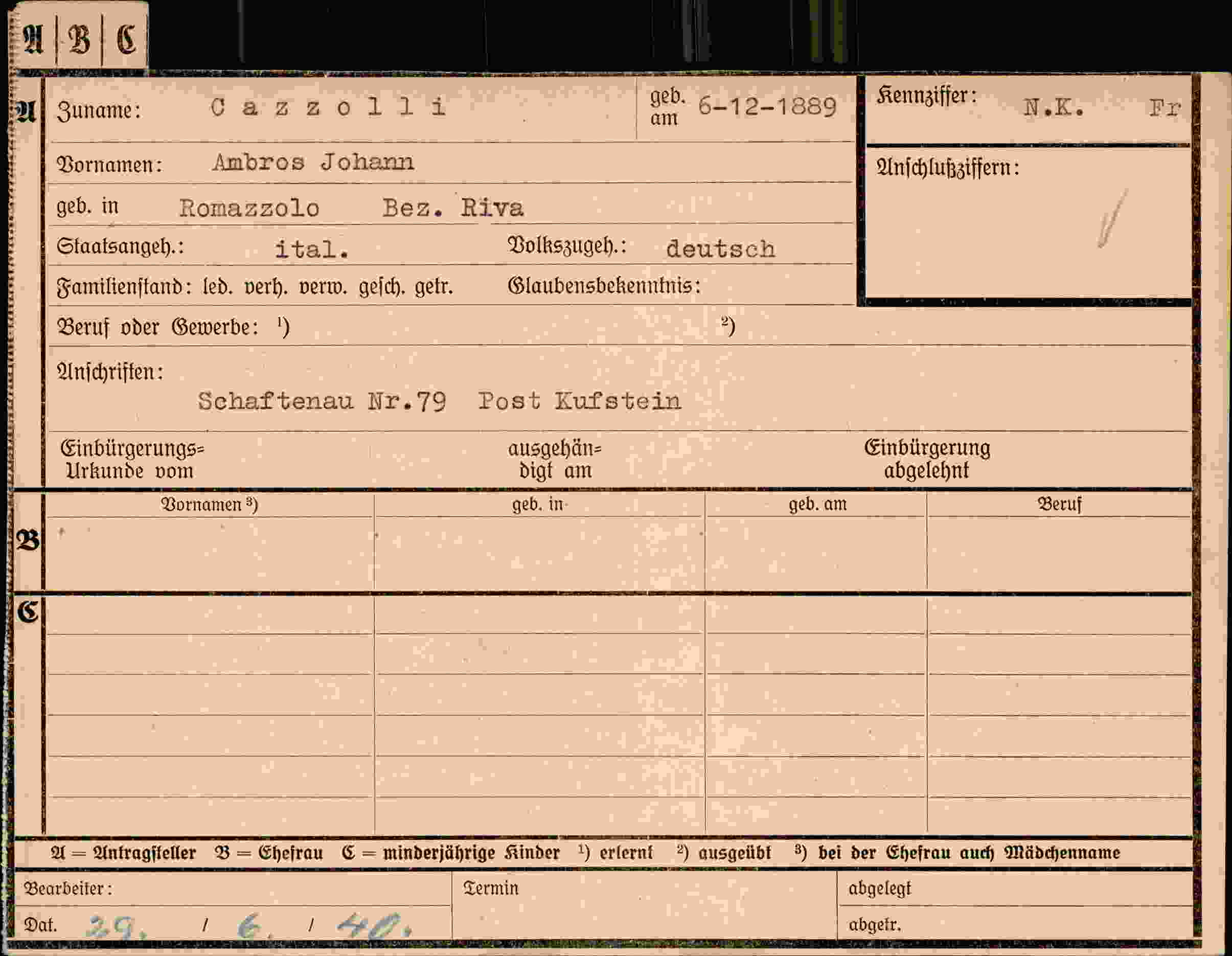Viewport: 1232px width, 956px height.
Task: Click footnote 'bei der Ehefrau auch Mädchenname'
Action: click(969, 852)
